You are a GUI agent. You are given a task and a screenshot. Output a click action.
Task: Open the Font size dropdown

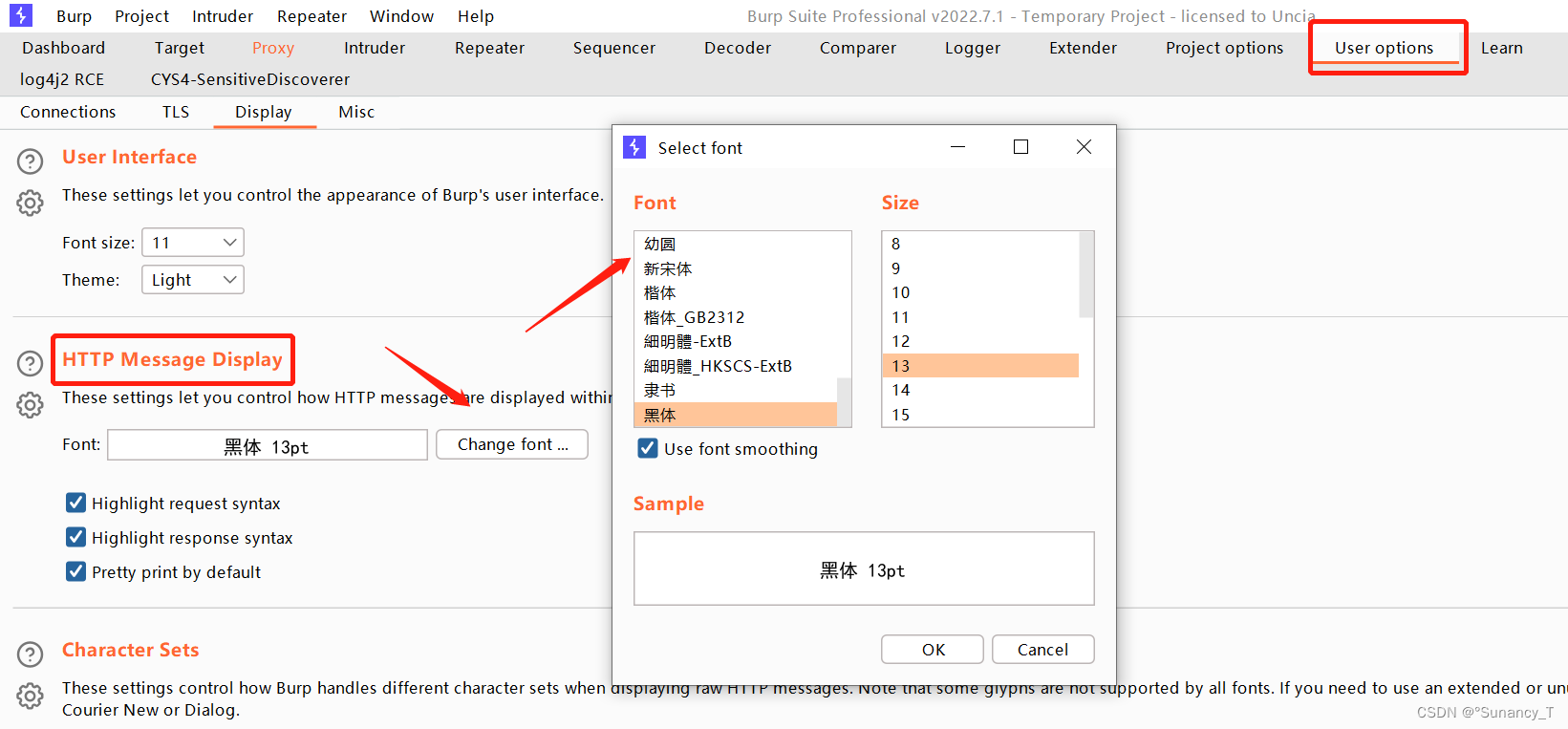pyautogui.click(x=193, y=243)
